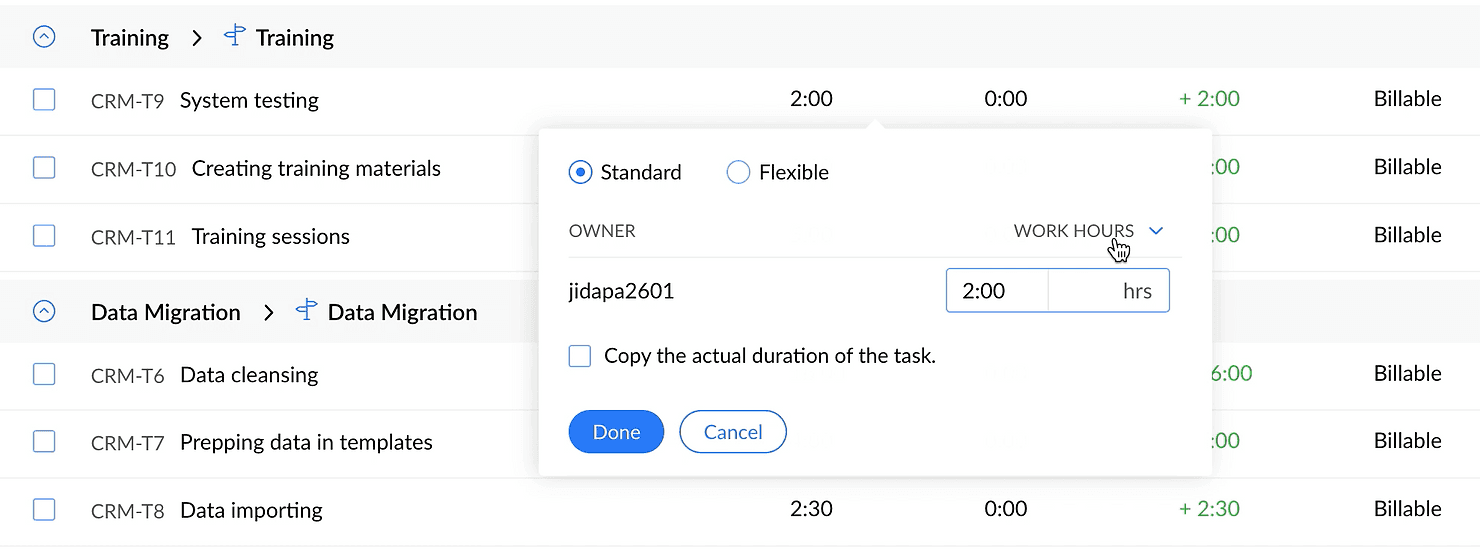Check the Prepping data in templates checkbox
Screen dimensions: 1480x552
tap(44, 442)
